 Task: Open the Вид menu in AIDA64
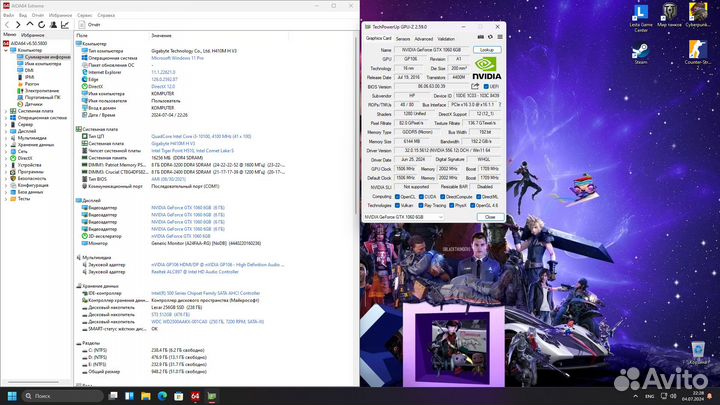23,15
